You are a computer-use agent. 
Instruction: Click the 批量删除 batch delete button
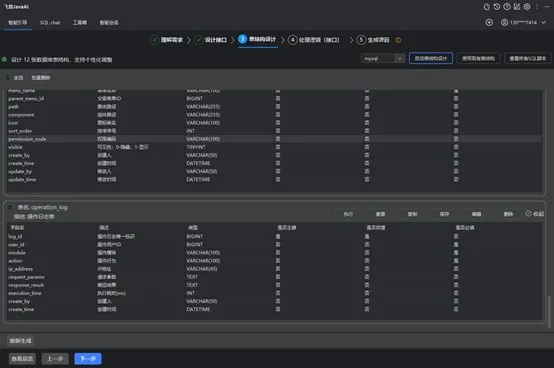coord(41,78)
